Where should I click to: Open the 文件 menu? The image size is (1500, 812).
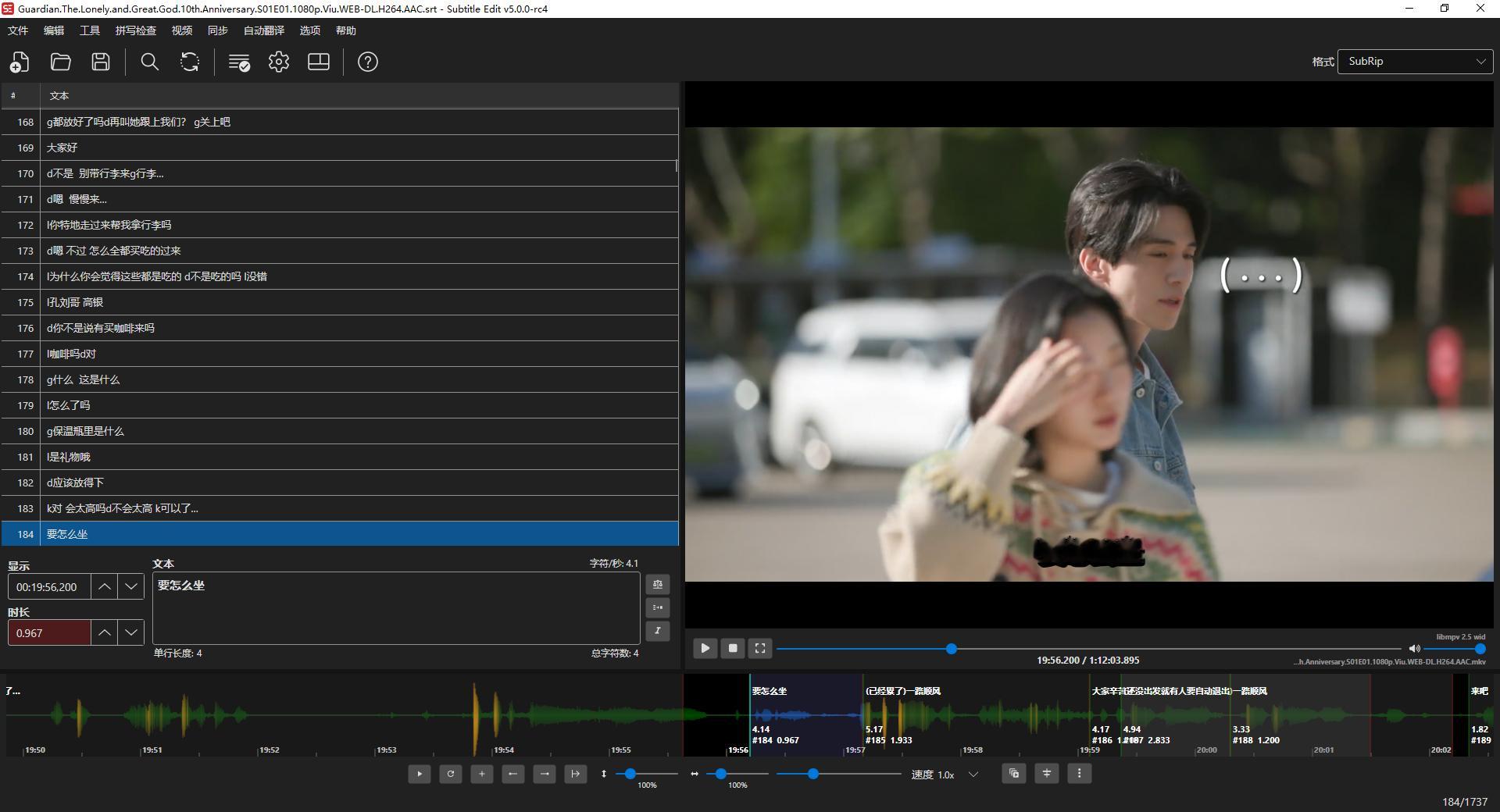pyautogui.click(x=18, y=30)
